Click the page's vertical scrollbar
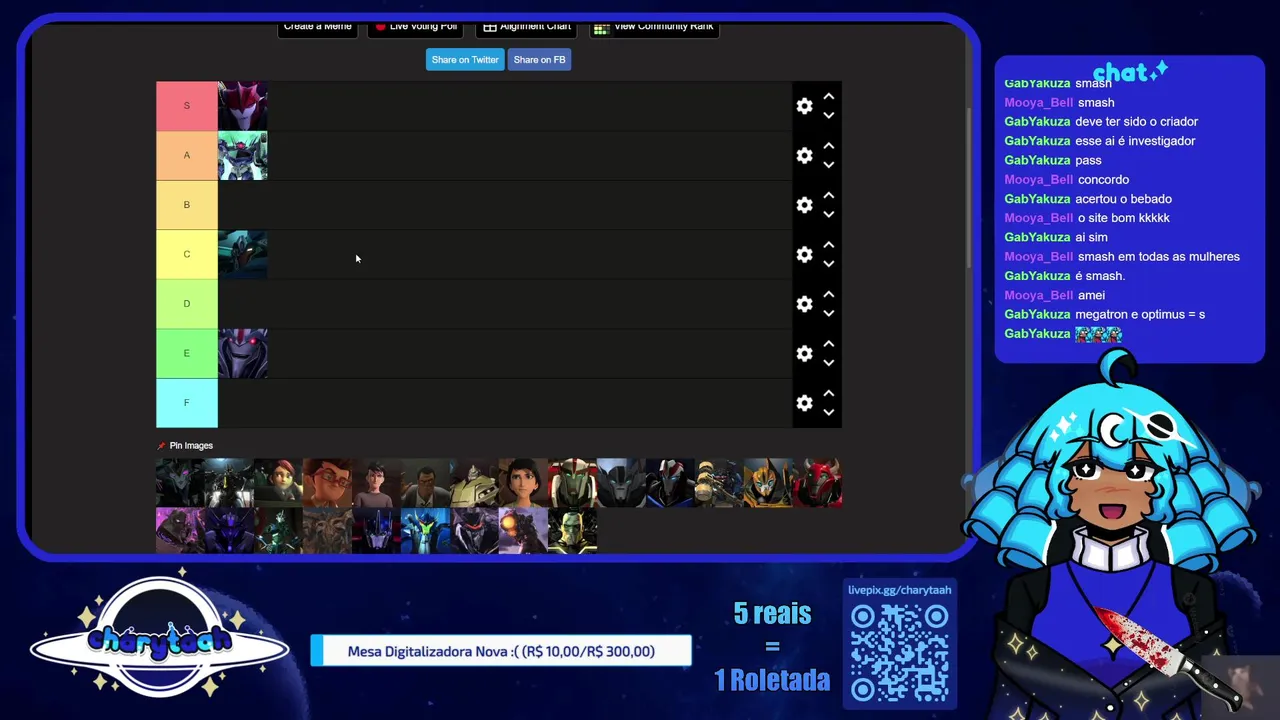The image size is (1280, 720). pyautogui.click(x=967, y=187)
